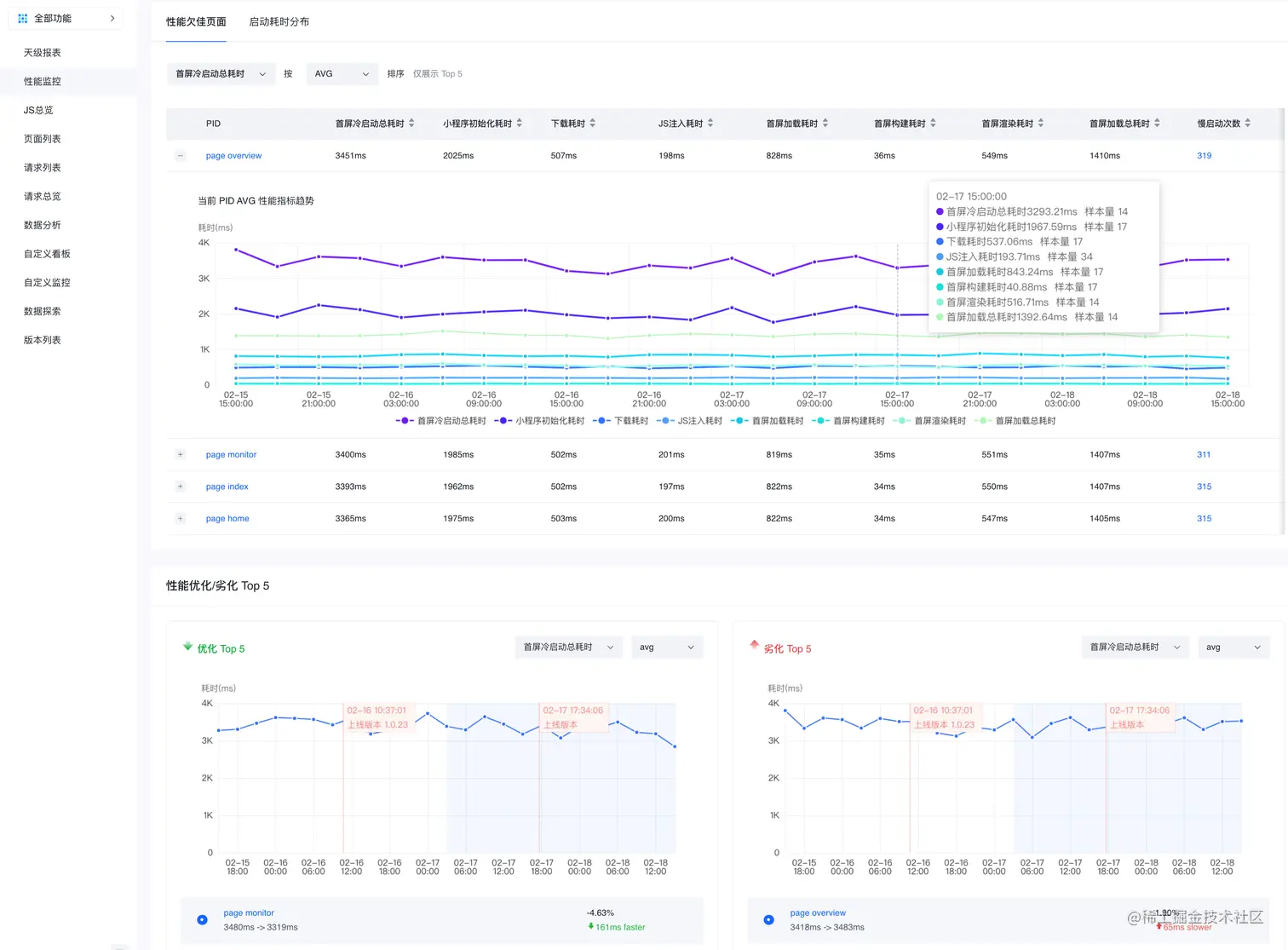1288x950 pixels.
Task: Open the 全部功能 grid icon
Action: tap(23, 18)
